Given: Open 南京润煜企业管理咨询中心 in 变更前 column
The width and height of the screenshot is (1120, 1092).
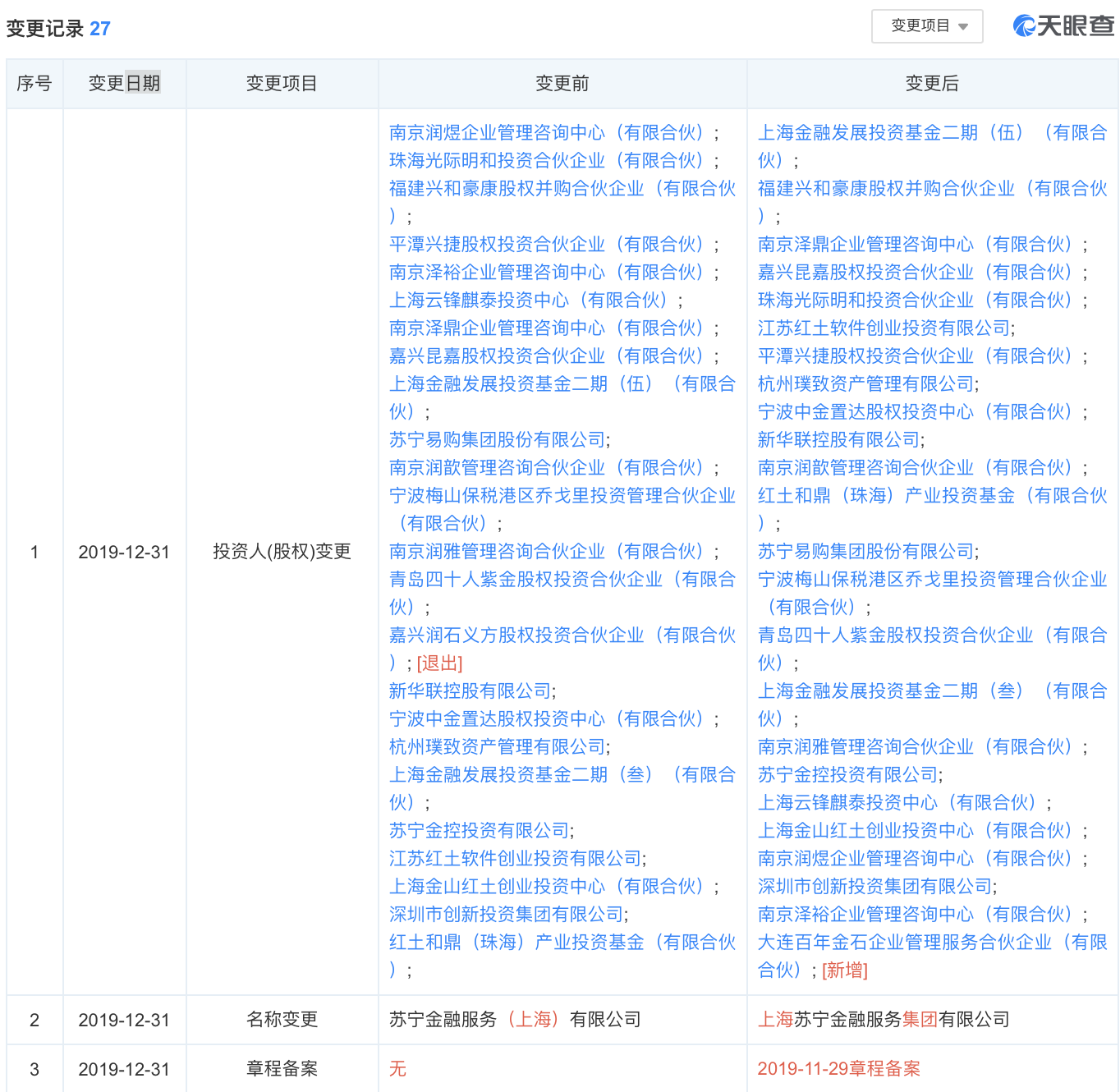Looking at the screenshot, I should [550, 133].
